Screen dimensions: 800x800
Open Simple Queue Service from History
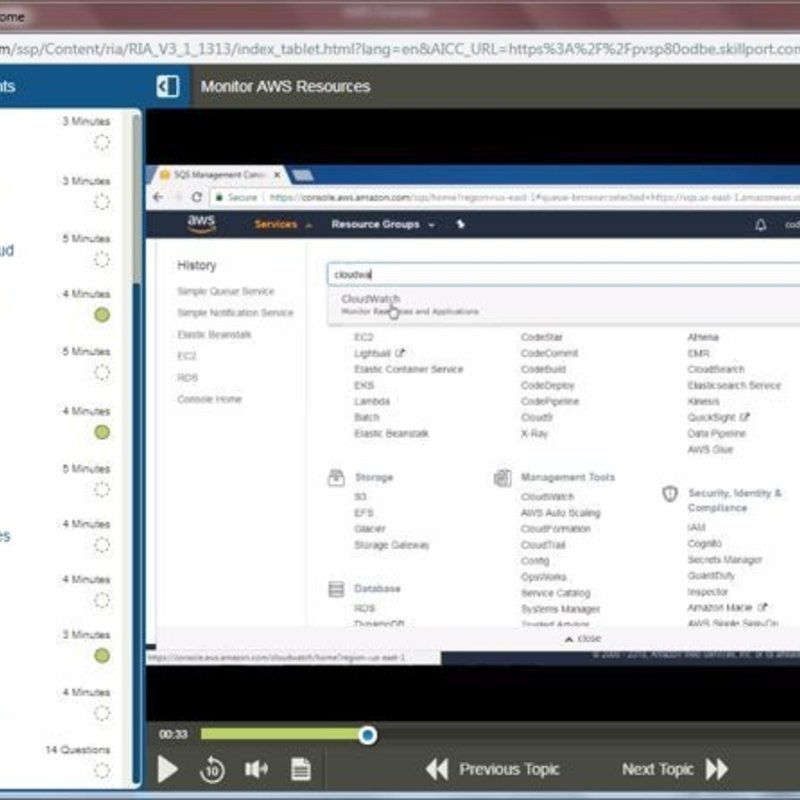click(226, 291)
